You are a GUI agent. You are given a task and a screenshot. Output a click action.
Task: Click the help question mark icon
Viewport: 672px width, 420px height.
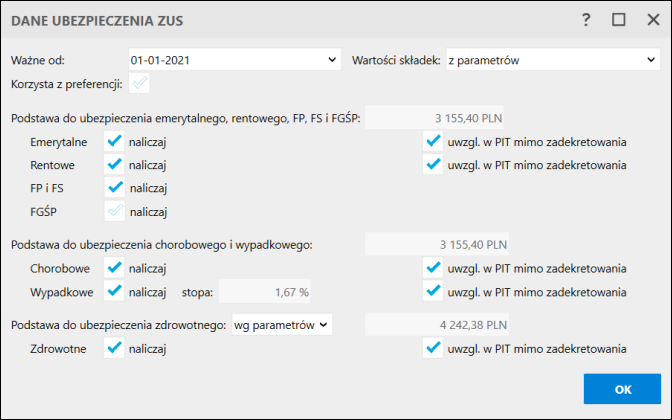pos(586,19)
